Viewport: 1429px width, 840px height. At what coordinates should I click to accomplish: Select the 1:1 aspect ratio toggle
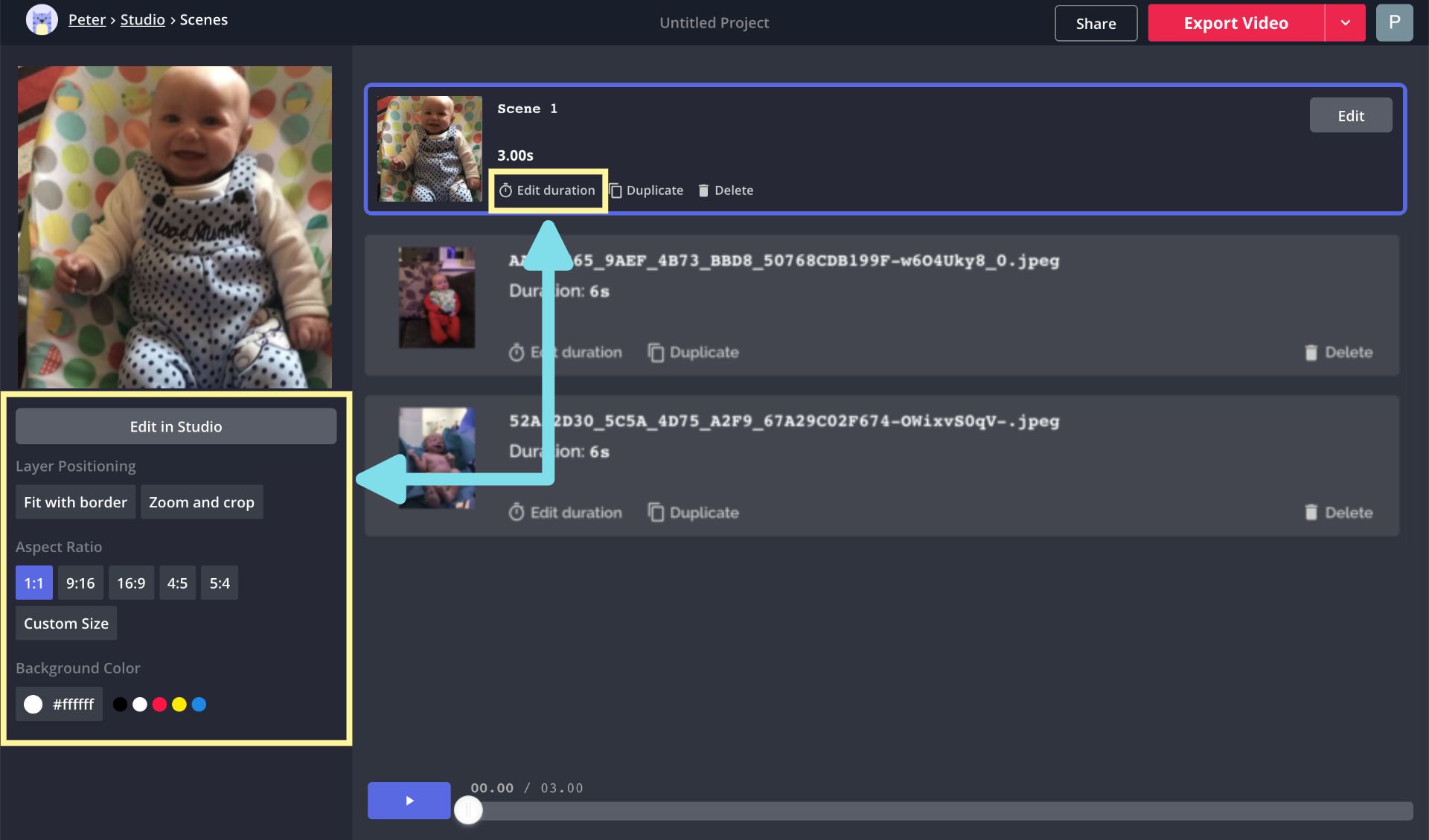point(33,582)
